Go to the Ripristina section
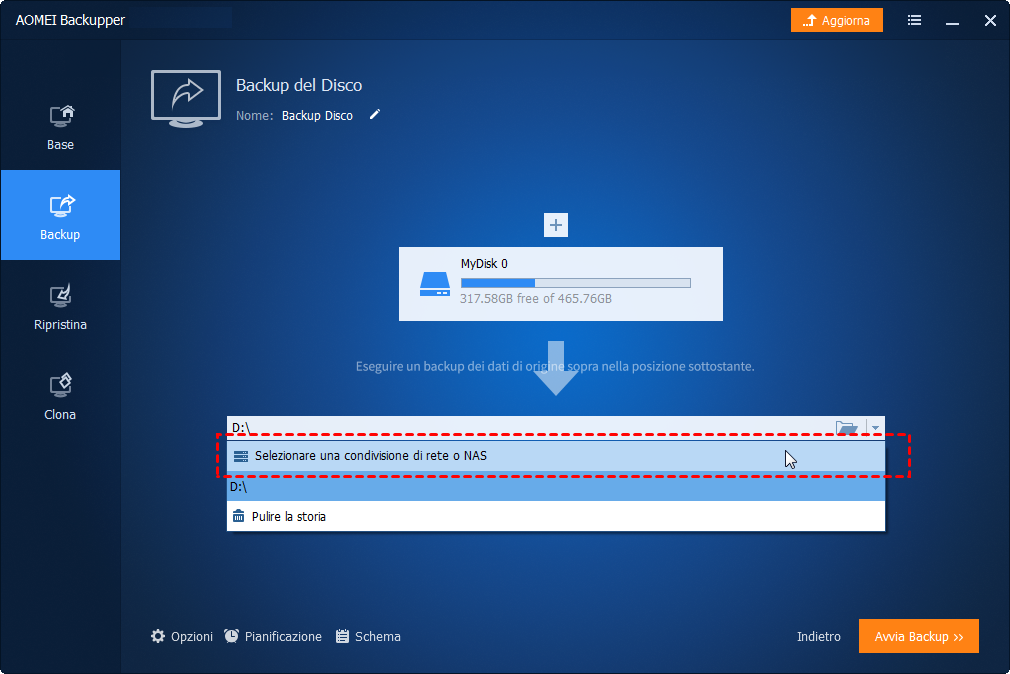 click(x=61, y=306)
